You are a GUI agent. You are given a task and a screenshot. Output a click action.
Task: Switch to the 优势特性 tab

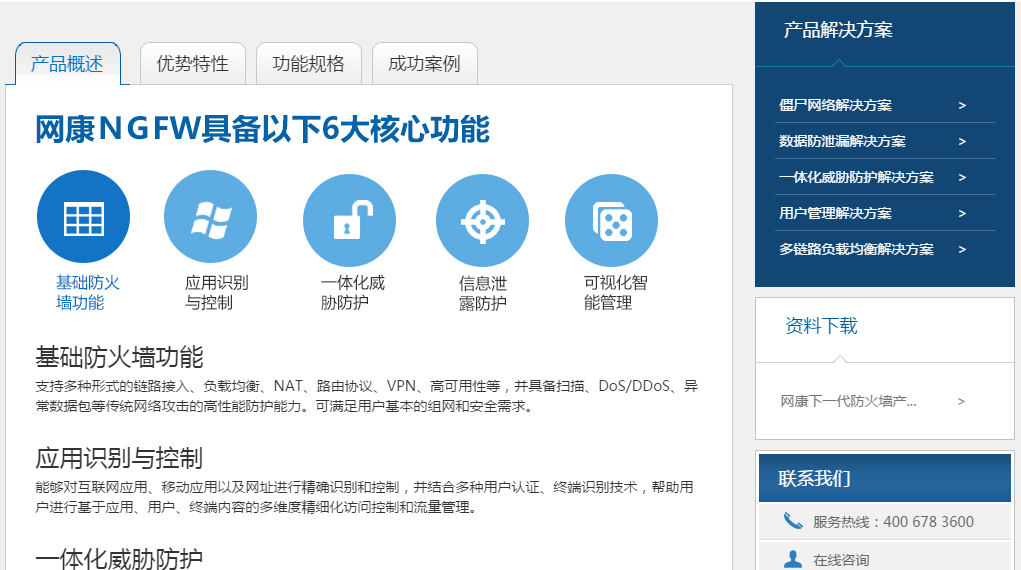click(x=193, y=64)
